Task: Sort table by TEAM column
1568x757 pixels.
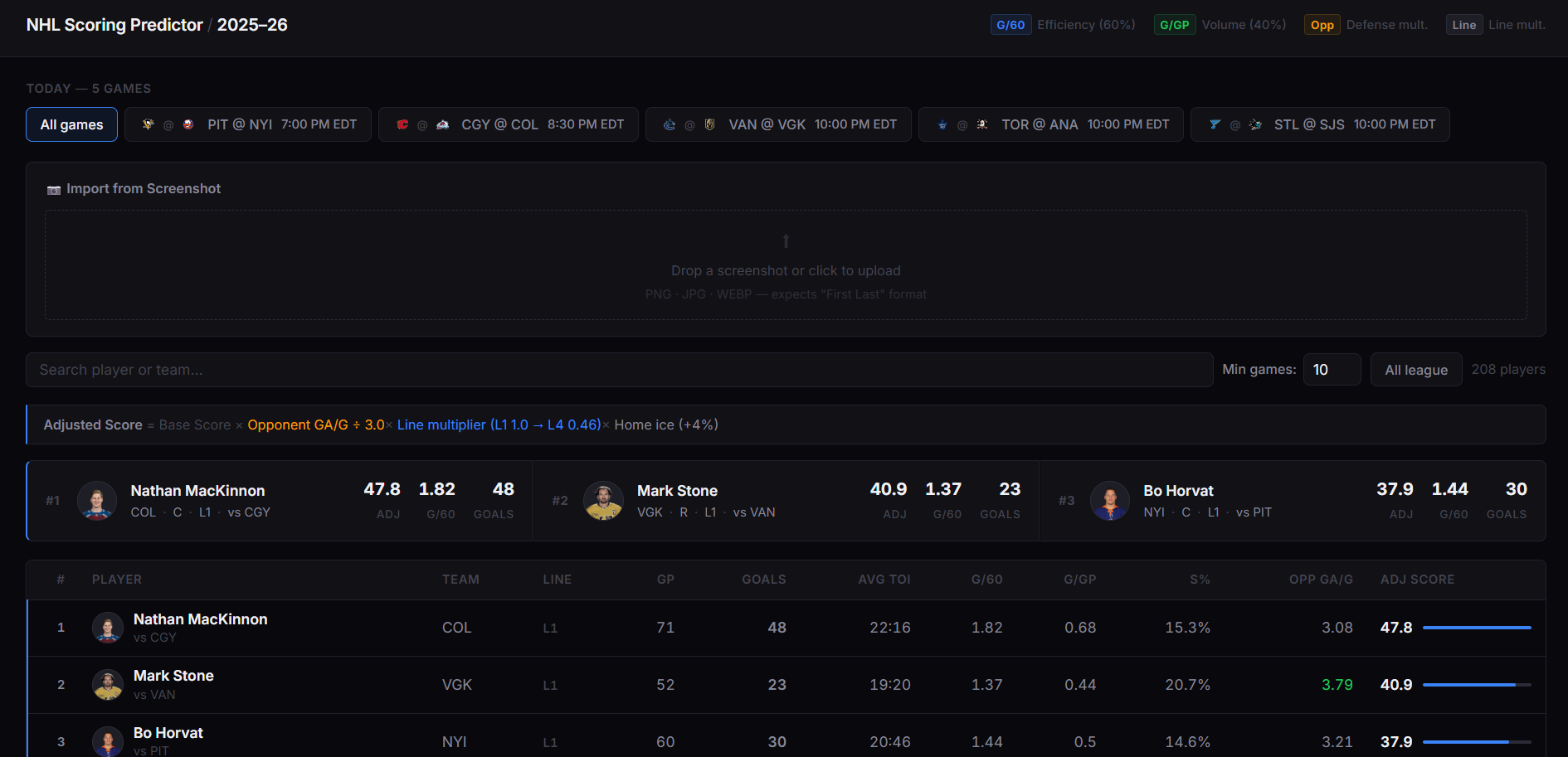Action: click(460, 580)
